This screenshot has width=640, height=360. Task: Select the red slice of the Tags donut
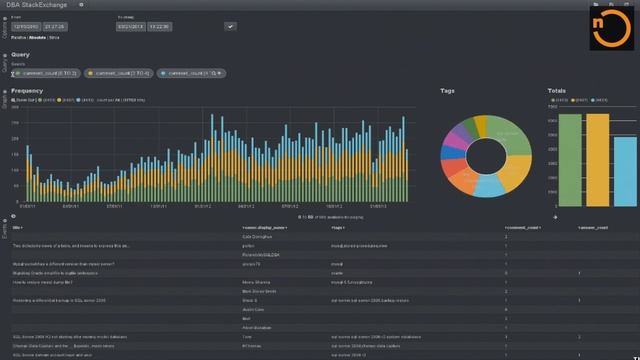click(x=454, y=167)
